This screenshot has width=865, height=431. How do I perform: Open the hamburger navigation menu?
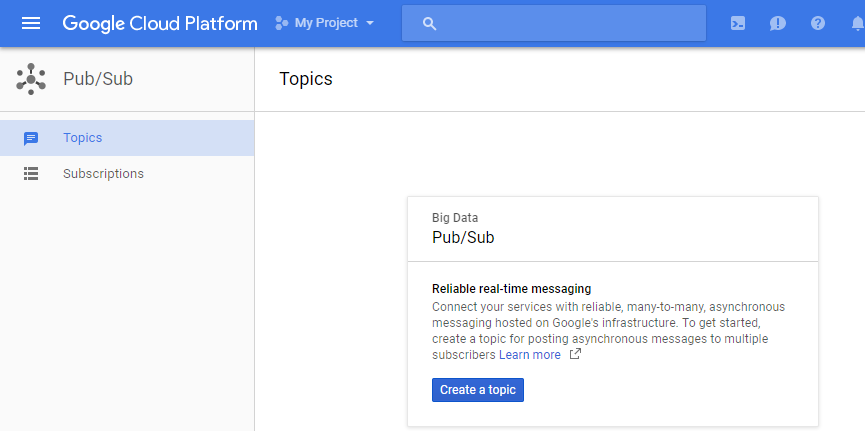[31, 23]
